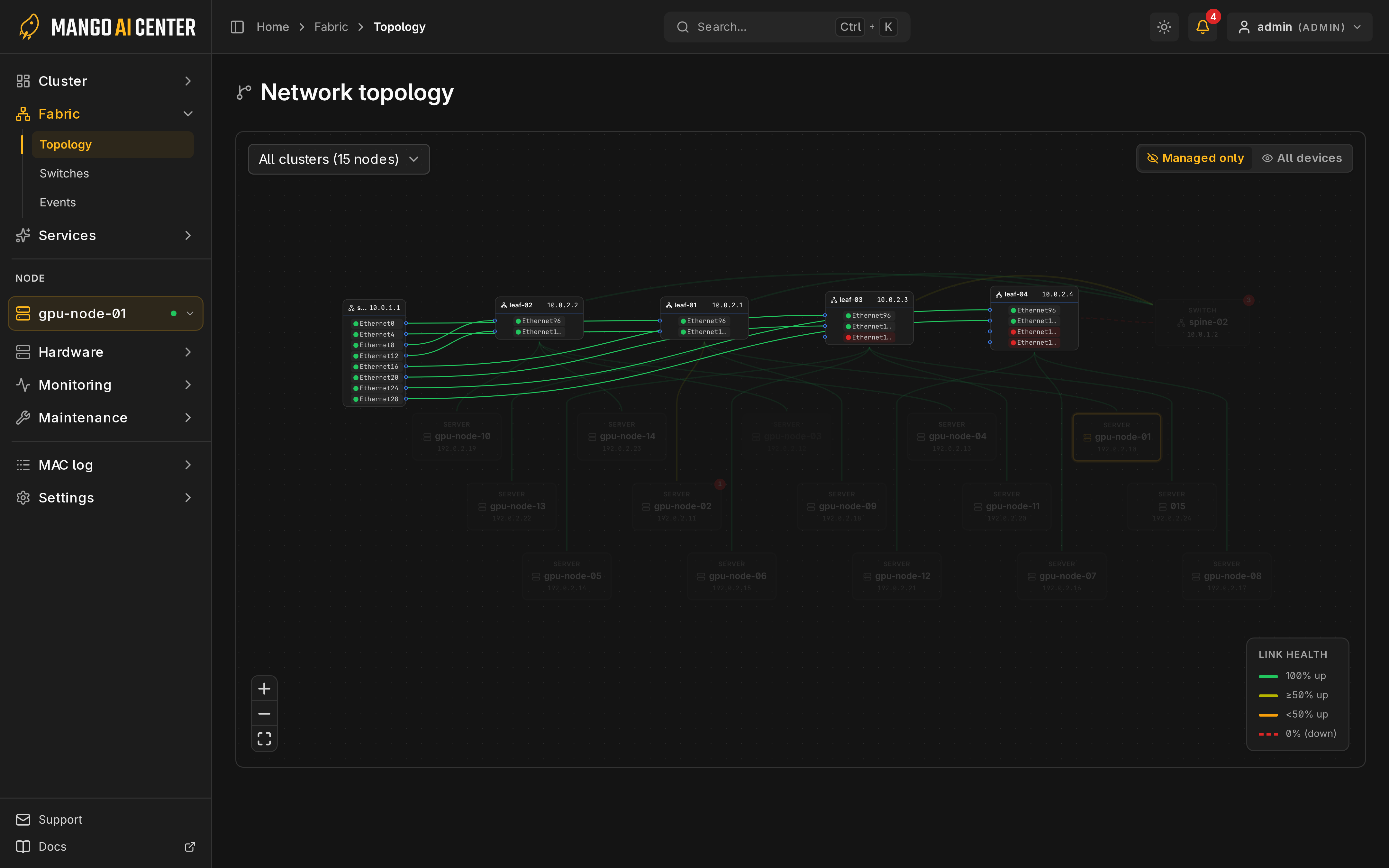Screen dimensions: 1389x868
Task: Select the gpu-node-07 server
Action: pos(1062,576)
